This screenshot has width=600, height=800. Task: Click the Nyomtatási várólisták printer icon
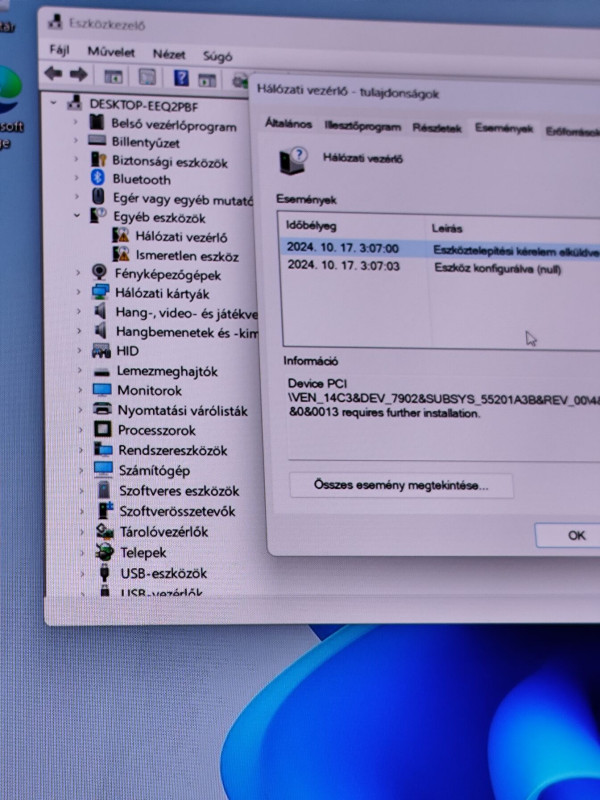[x=103, y=409]
